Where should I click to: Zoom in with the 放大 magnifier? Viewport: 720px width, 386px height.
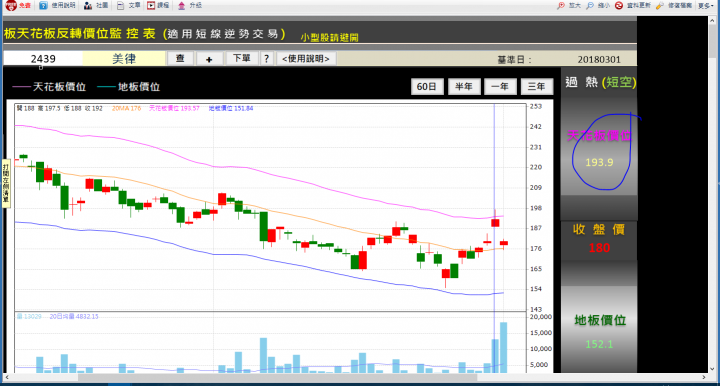(x=569, y=6)
